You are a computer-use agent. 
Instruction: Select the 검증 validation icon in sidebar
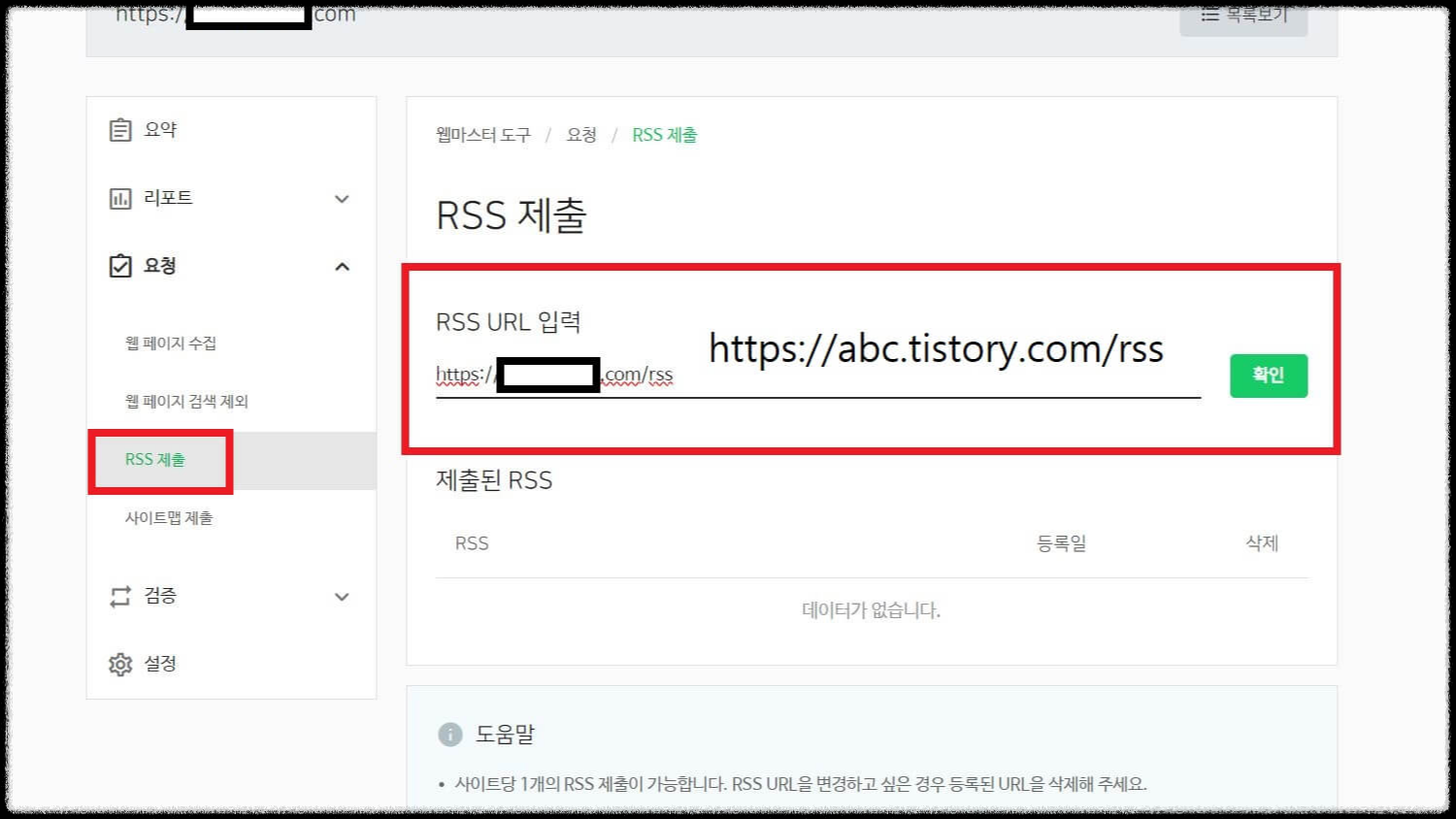pos(119,596)
